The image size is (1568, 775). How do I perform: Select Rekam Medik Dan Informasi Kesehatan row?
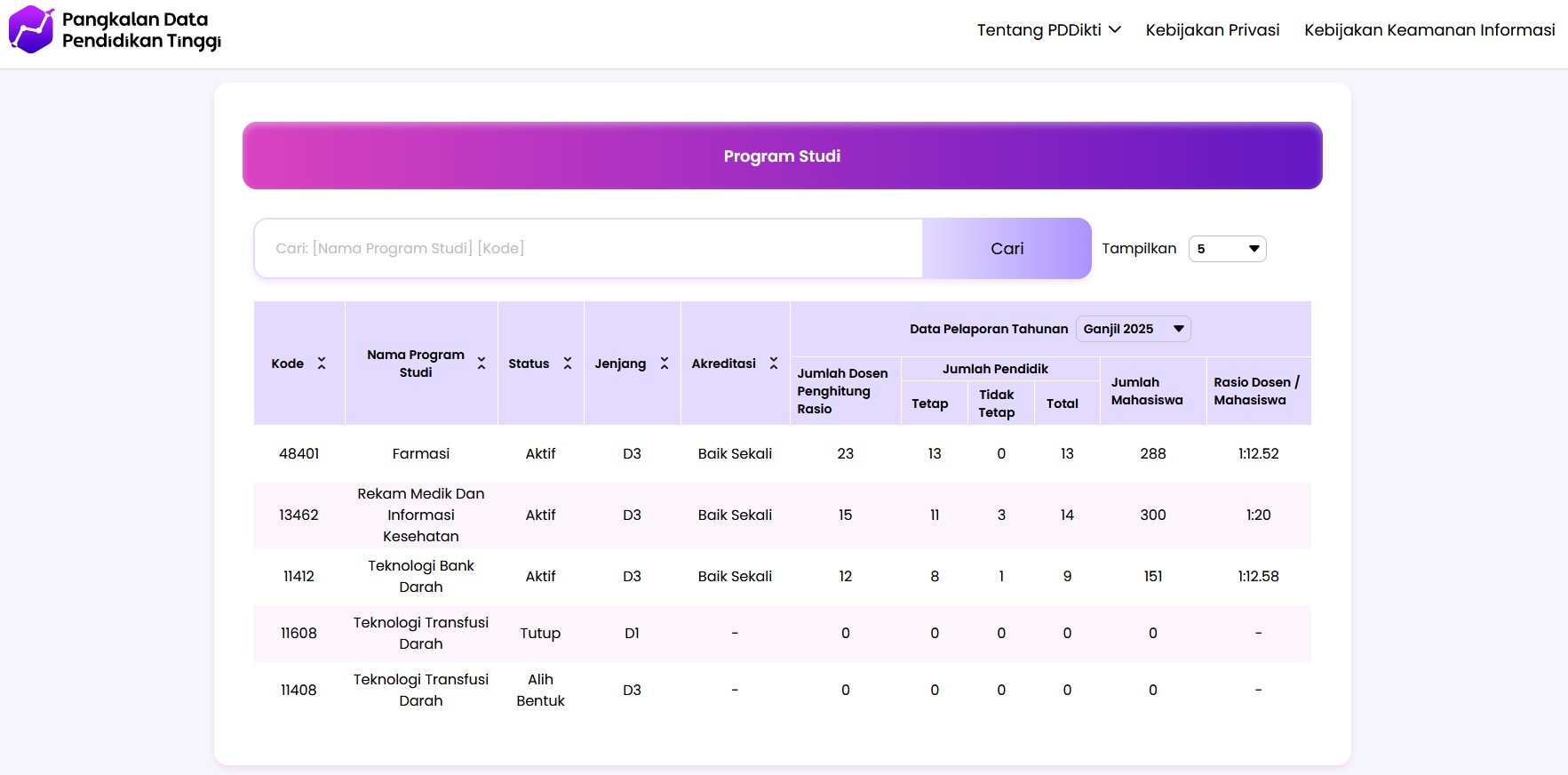pos(420,515)
